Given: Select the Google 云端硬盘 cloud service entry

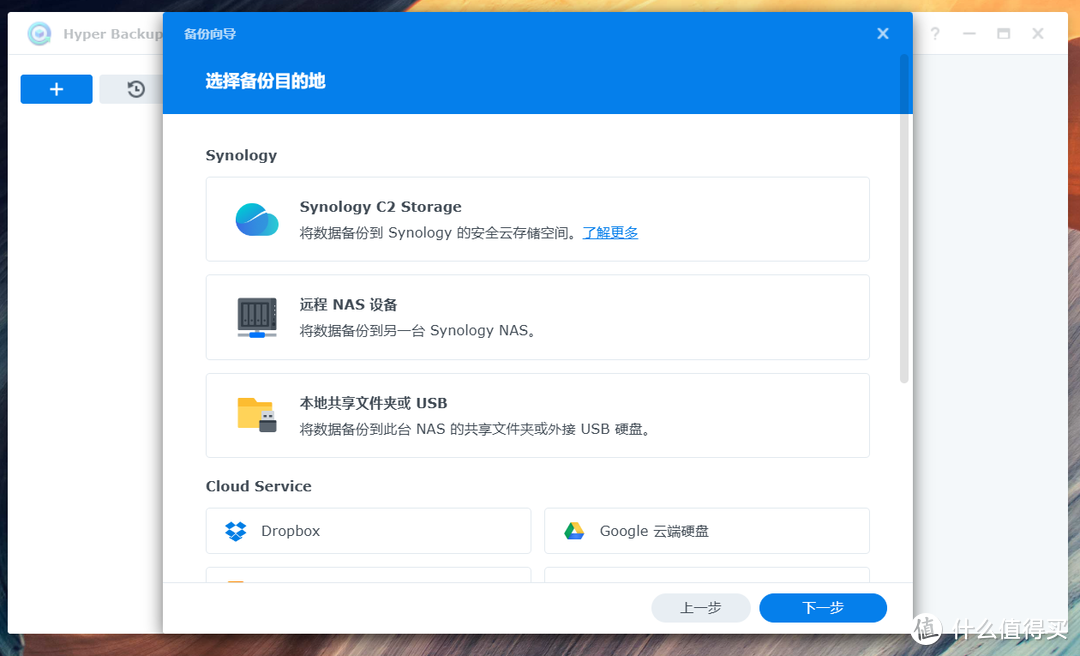Looking at the screenshot, I should pos(707,531).
